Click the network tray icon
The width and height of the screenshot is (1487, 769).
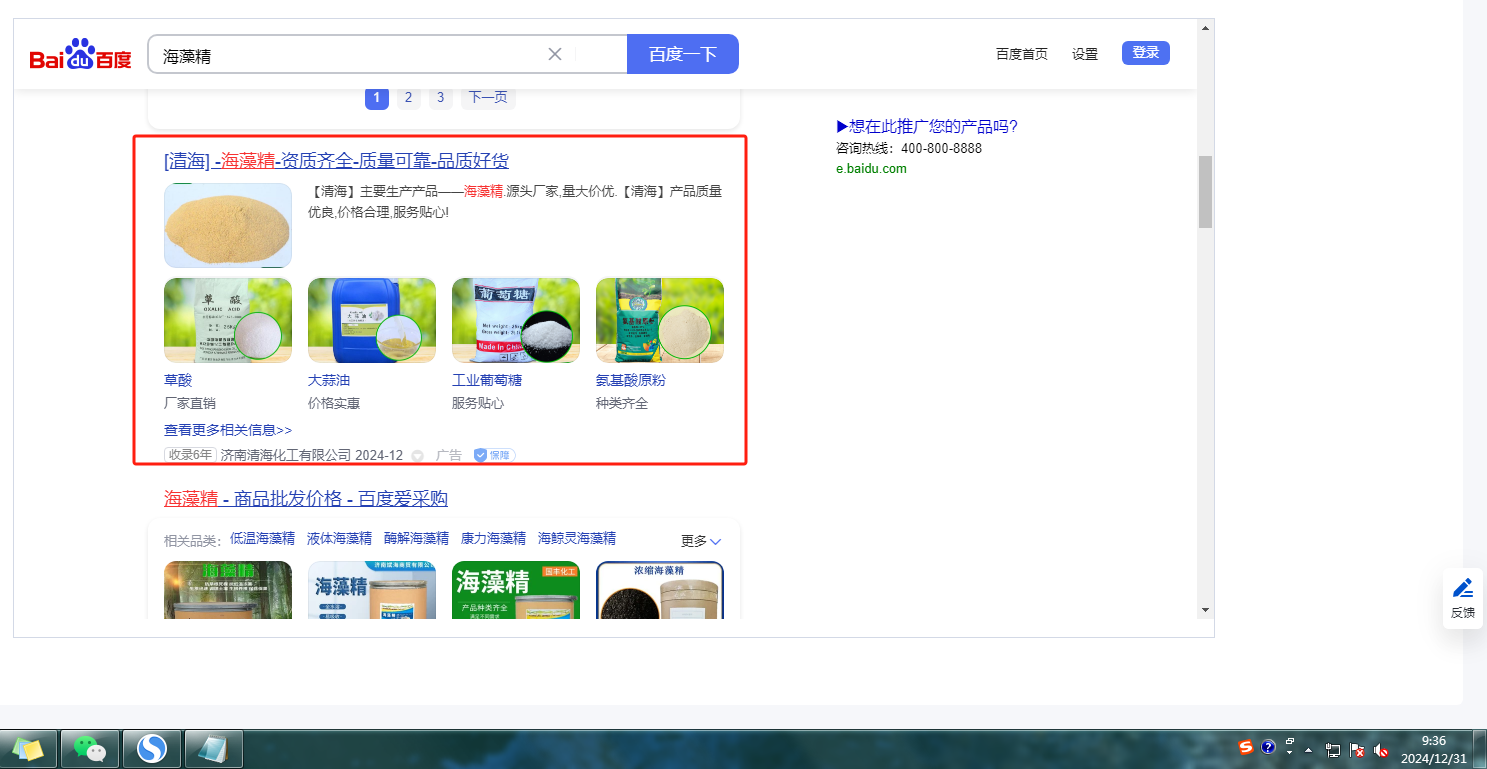click(1333, 749)
